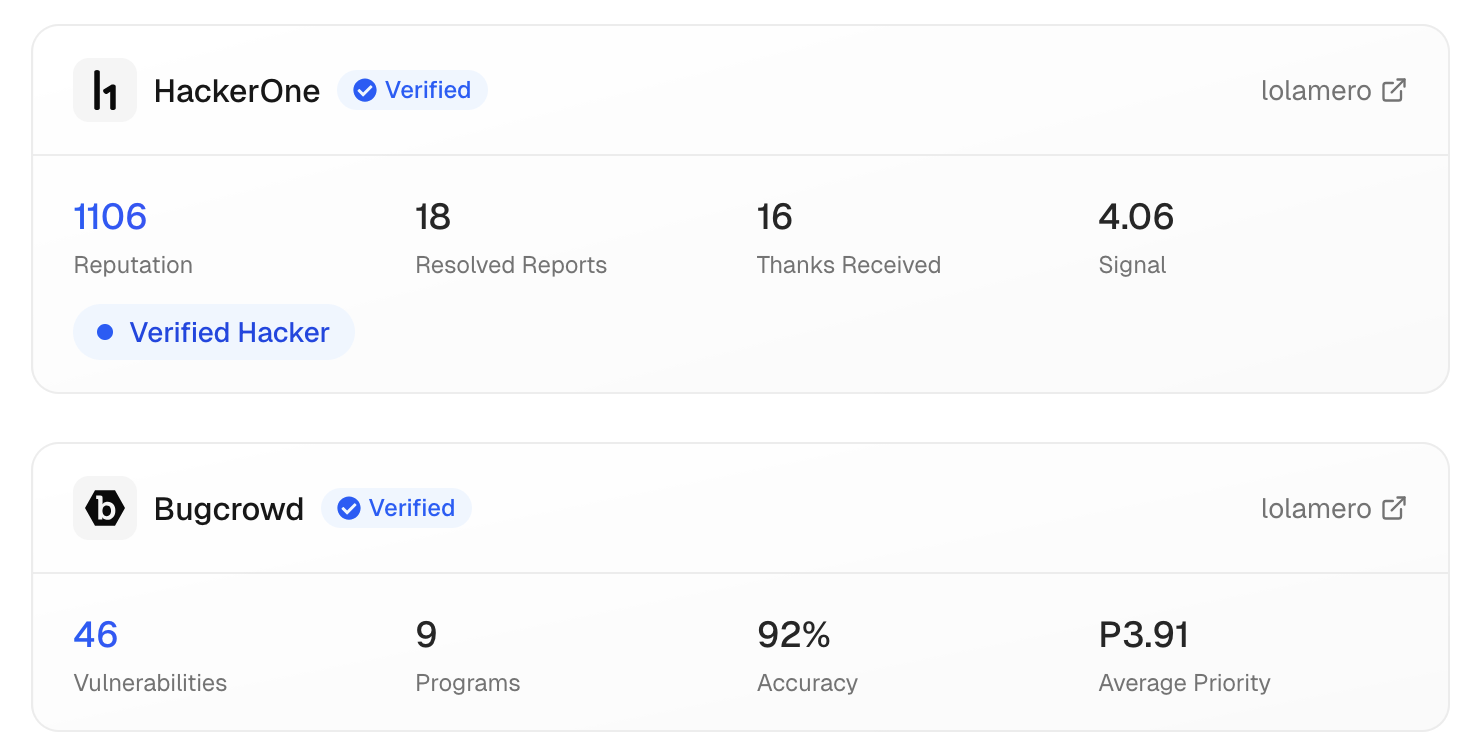Click the 9 Programs stat
This screenshot has height=754, width=1480.
point(427,635)
